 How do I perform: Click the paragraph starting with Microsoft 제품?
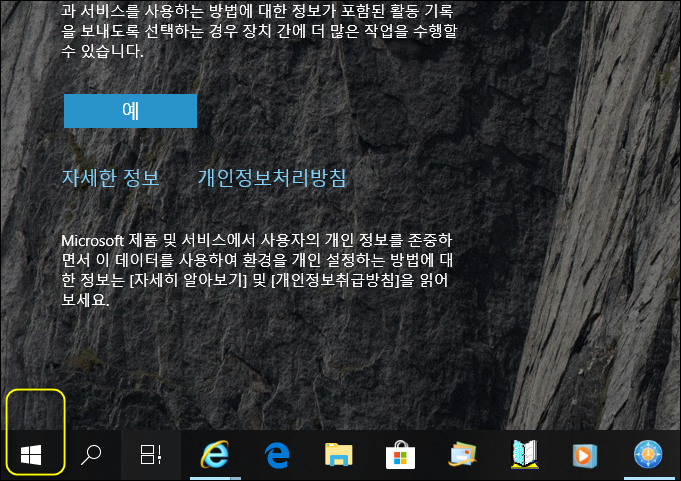click(x=257, y=270)
